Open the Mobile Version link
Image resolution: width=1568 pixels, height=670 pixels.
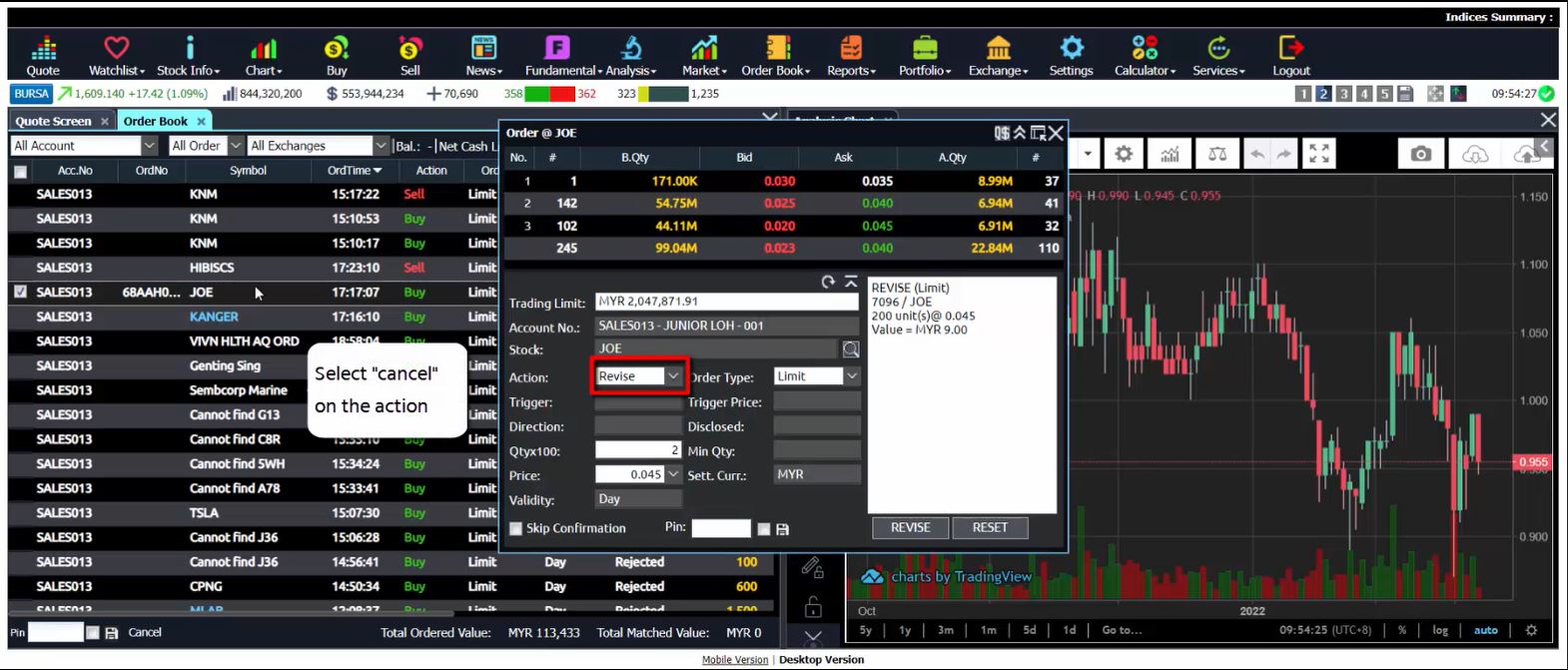(735, 659)
